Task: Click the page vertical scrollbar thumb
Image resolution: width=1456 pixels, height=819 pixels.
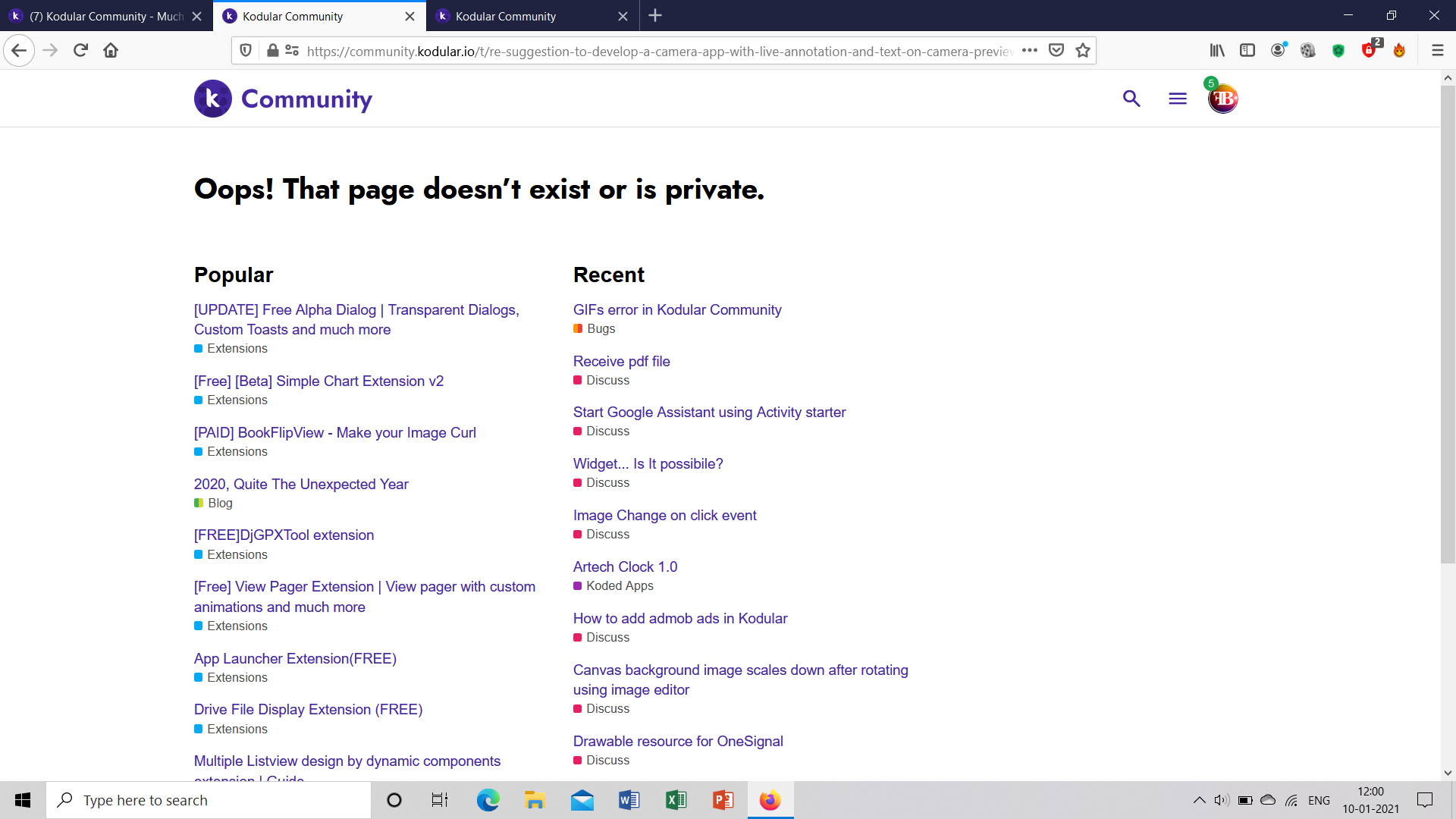Action: tap(1448, 325)
